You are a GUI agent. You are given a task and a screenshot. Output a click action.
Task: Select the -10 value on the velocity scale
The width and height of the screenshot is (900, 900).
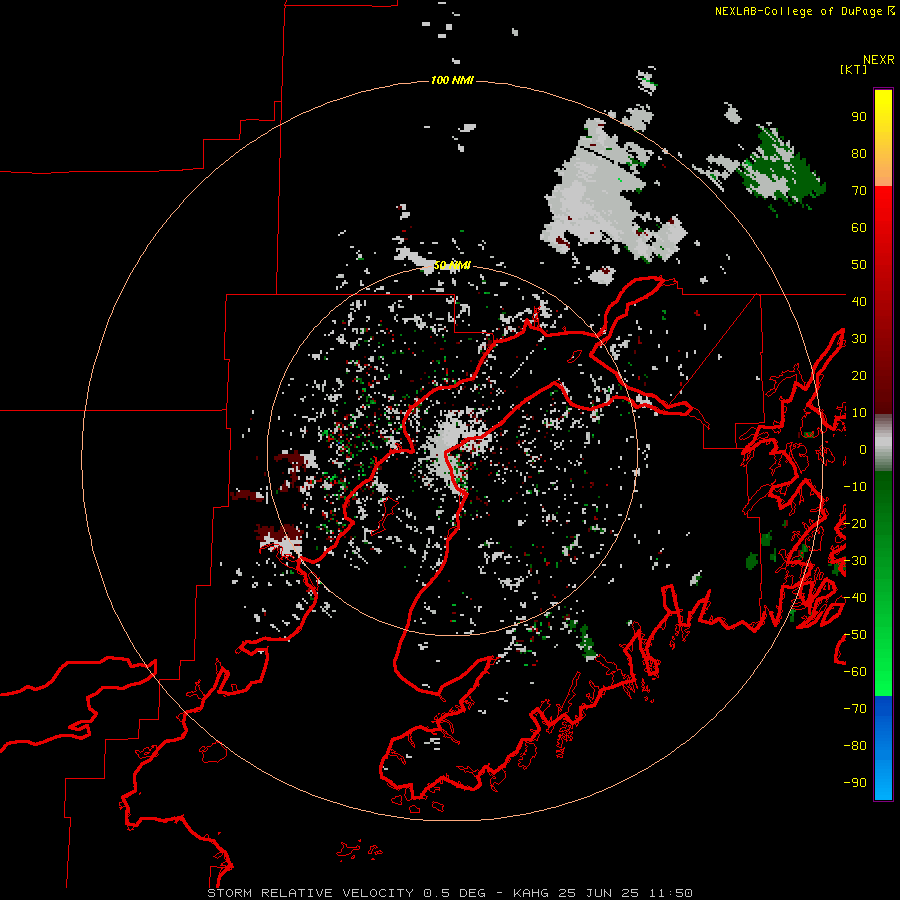[855, 487]
